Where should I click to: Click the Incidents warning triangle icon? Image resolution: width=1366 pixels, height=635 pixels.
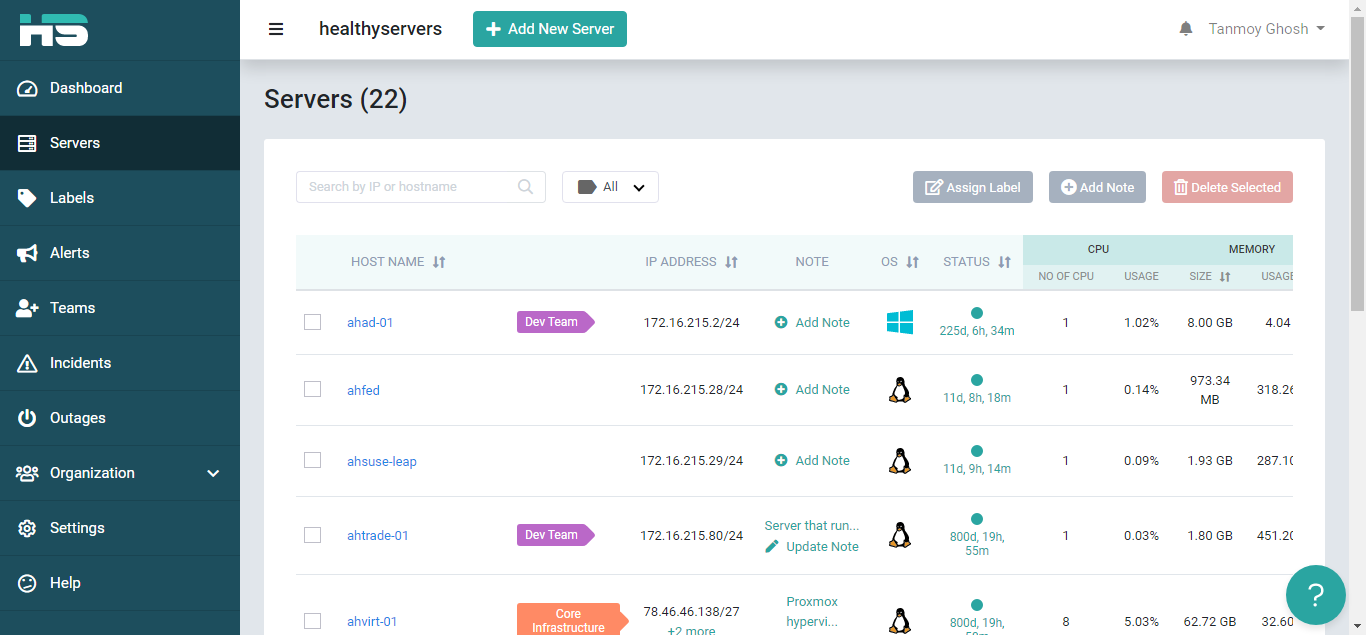pyautogui.click(x=27, y=363)
